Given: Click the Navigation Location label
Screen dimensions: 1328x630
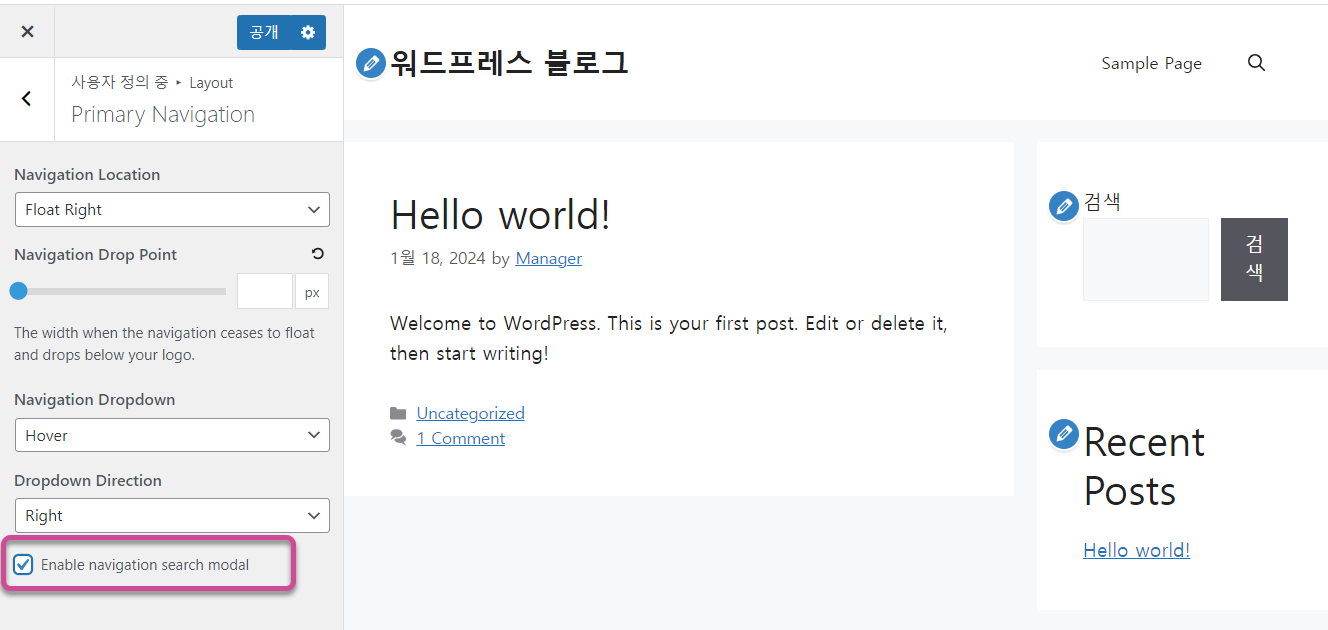Looking at the screenshot, I should tap(87, 174).
